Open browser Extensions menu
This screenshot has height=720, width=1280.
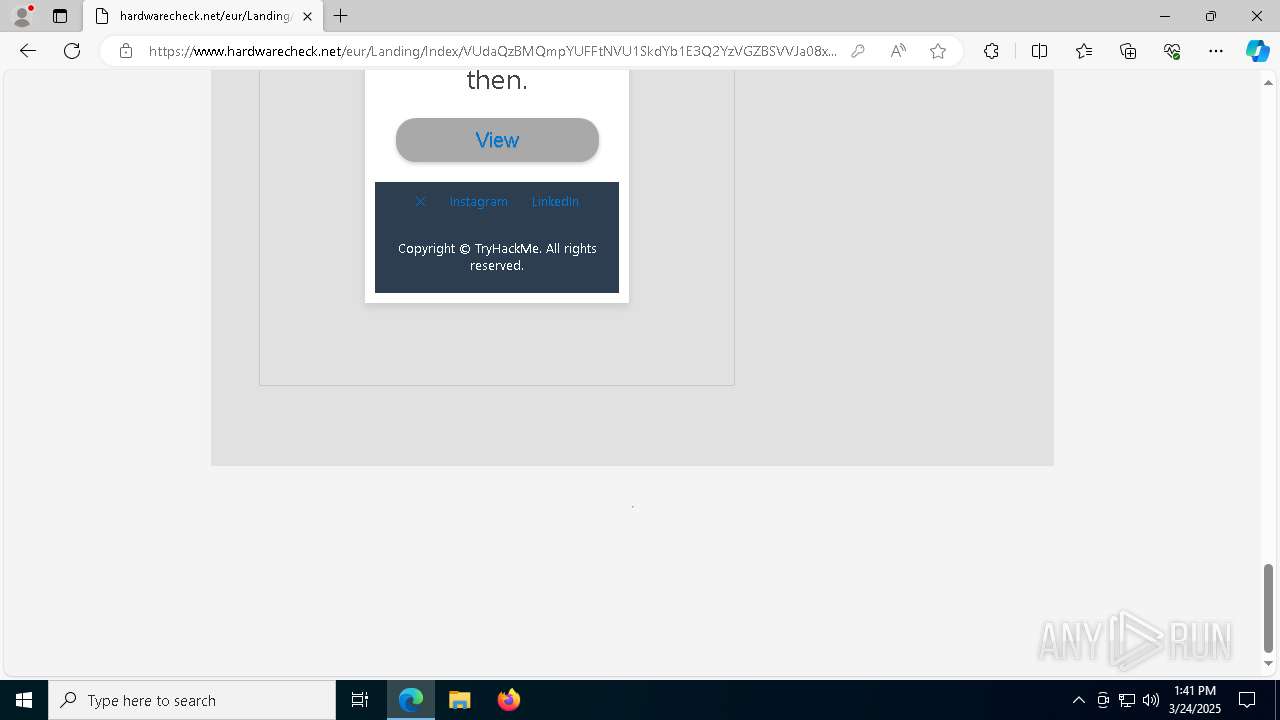[991, 51]
